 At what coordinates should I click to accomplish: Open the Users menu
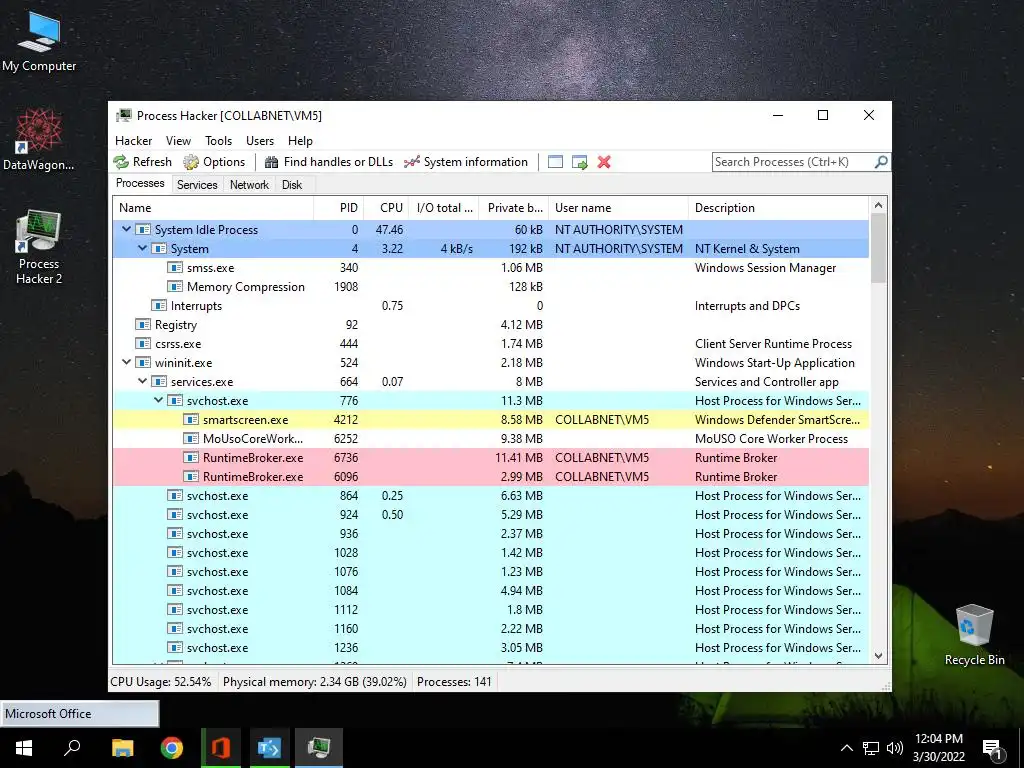click(260, 140)
